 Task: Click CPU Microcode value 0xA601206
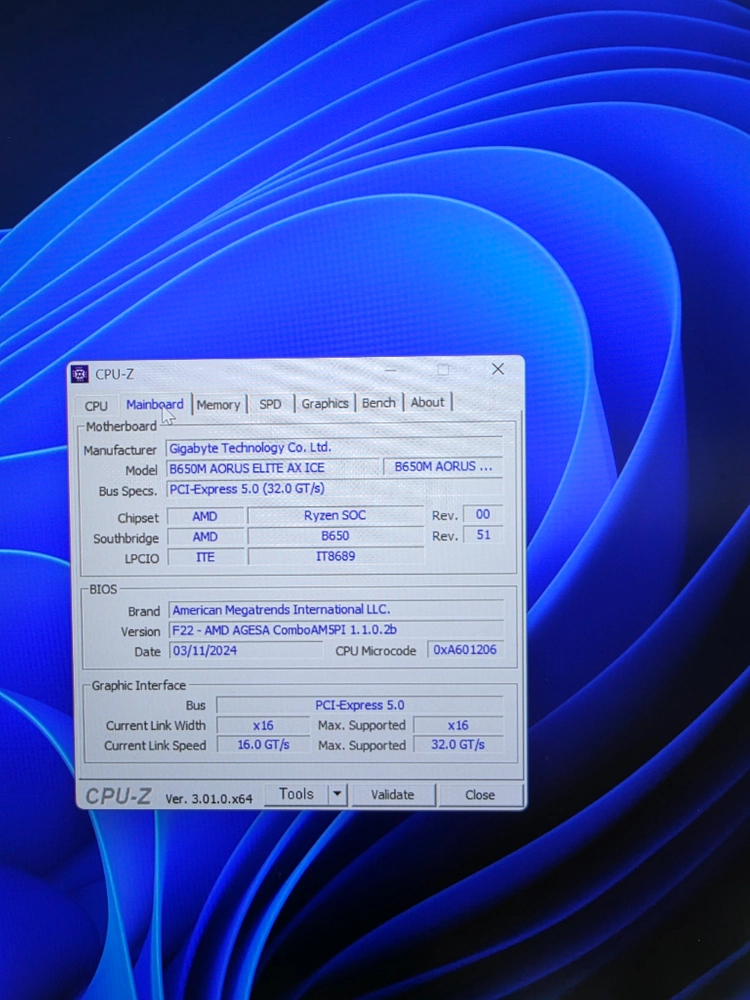coord(465,650)
